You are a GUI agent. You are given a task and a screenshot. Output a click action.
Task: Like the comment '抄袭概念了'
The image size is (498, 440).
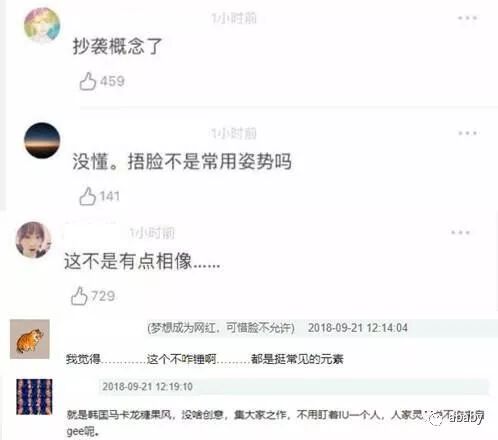[x=88, y=81]
